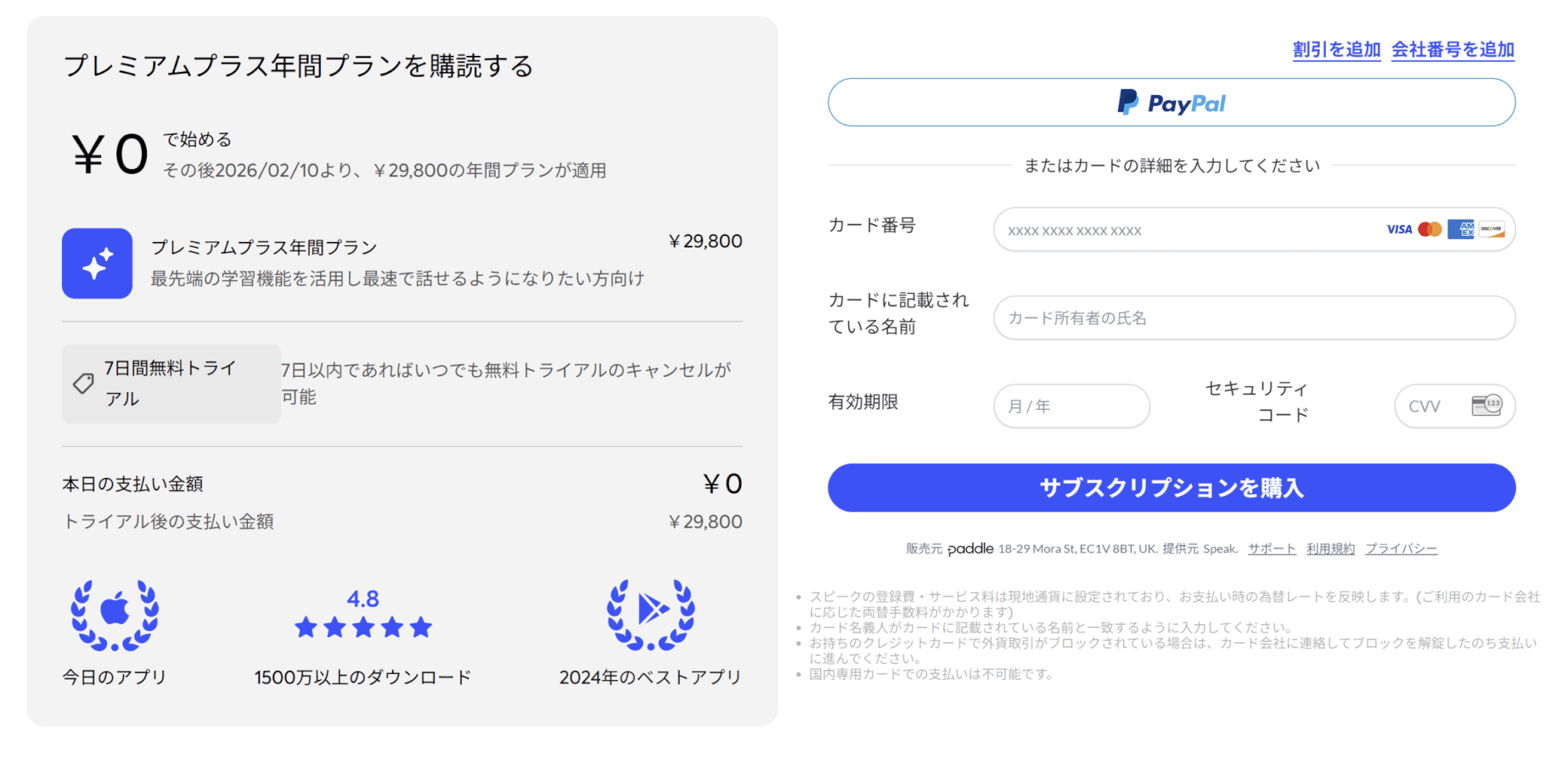
Task: Click the Google Play laurel badge icon
Action: point(651,615)
